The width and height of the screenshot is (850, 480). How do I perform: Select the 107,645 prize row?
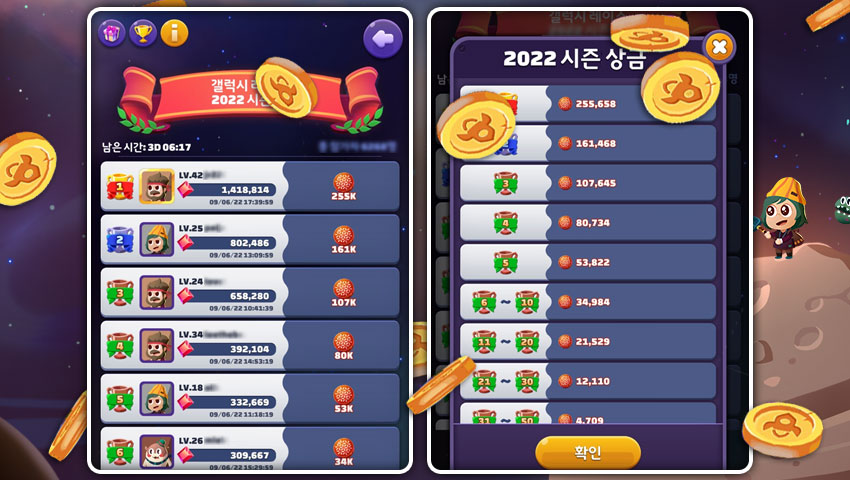tap(588, 183)
